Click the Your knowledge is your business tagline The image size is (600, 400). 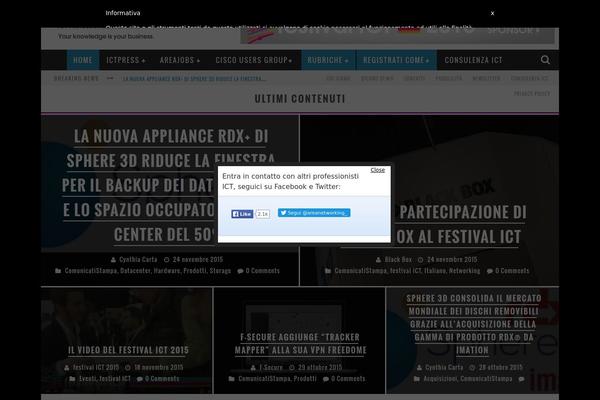(x=106, y=36)
